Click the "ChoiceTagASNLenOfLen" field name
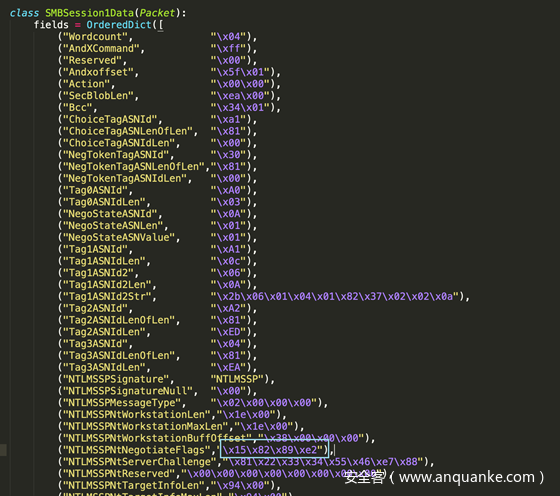 (128, 131)
